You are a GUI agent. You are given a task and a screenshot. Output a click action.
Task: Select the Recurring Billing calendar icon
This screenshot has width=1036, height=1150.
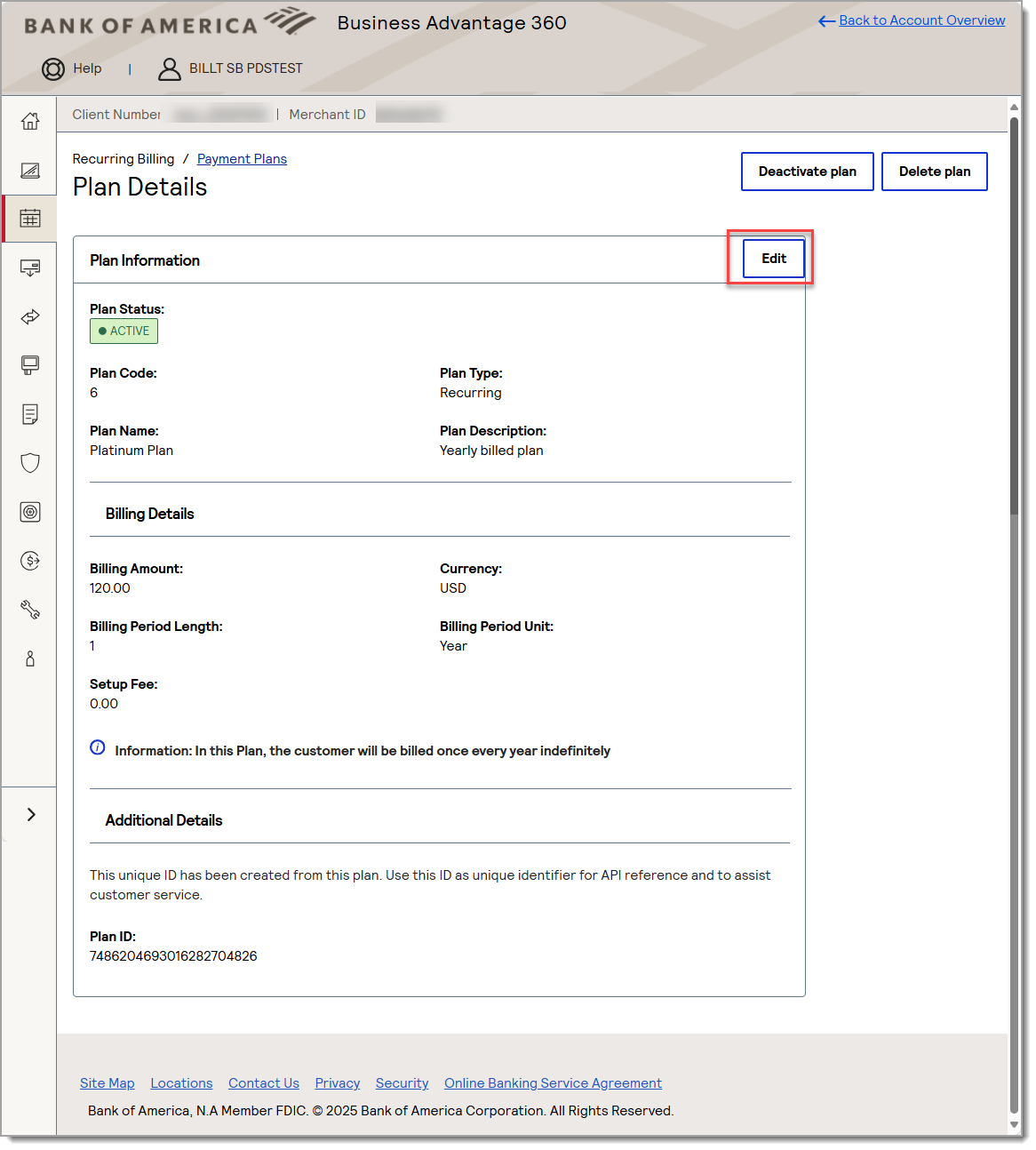[30, 219]
